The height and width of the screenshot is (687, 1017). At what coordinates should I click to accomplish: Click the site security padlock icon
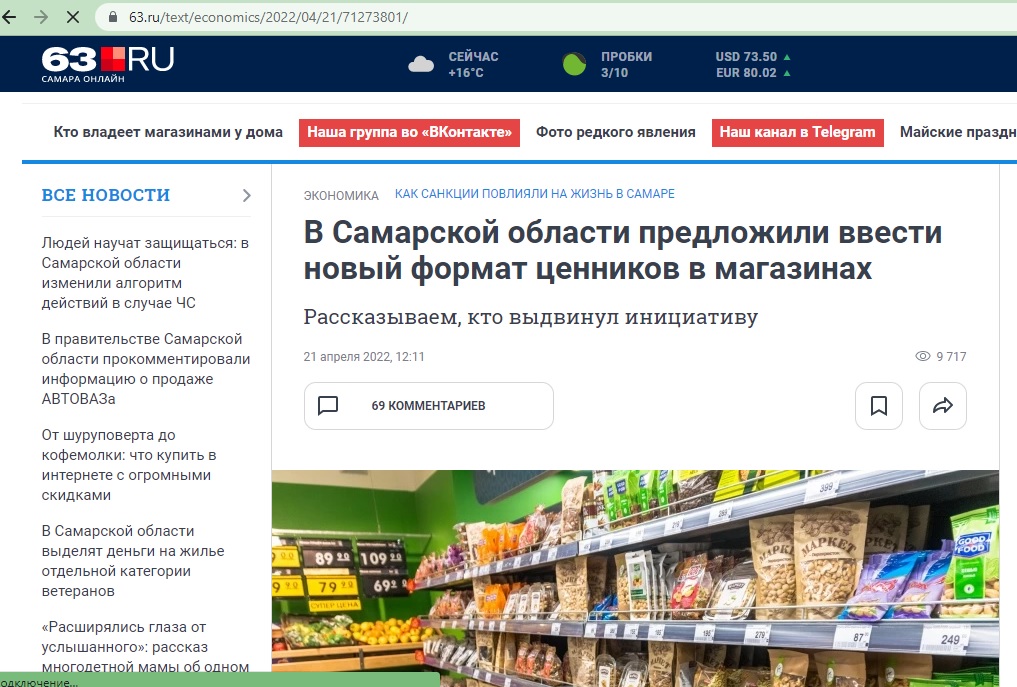pos(112,18)
